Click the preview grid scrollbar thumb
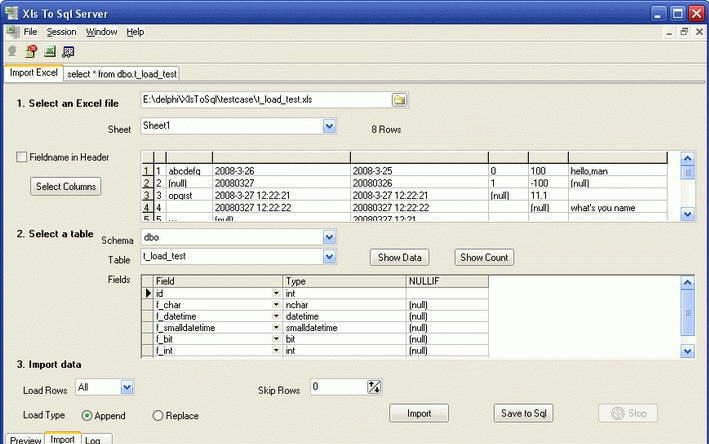The height and width of the screenshot is (444, 709). (687, 173)
